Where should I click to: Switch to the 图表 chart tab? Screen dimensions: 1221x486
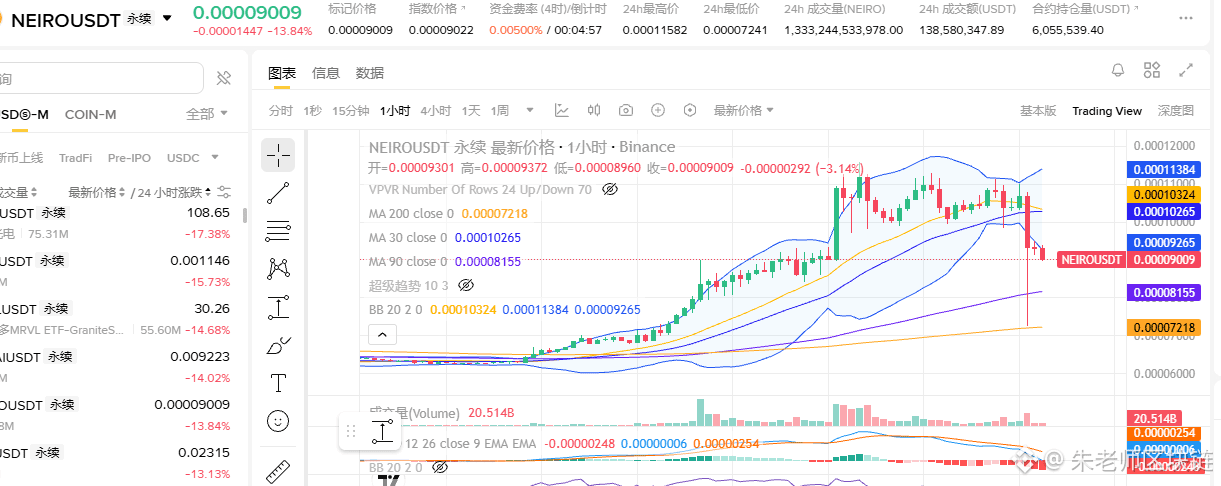[x=282, y=73]
